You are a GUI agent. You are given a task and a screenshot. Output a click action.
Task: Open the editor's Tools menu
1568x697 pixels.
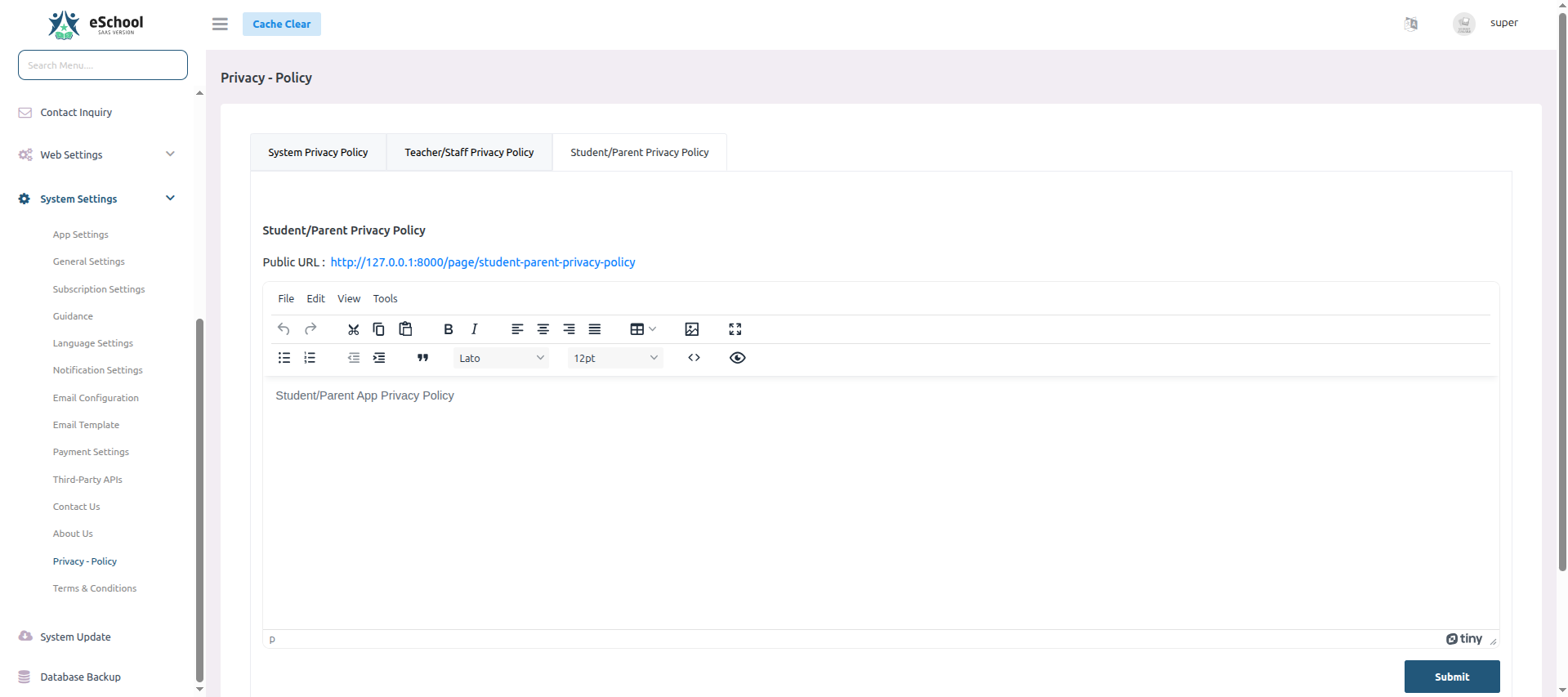pyautogui.click(x=385, y=299)
